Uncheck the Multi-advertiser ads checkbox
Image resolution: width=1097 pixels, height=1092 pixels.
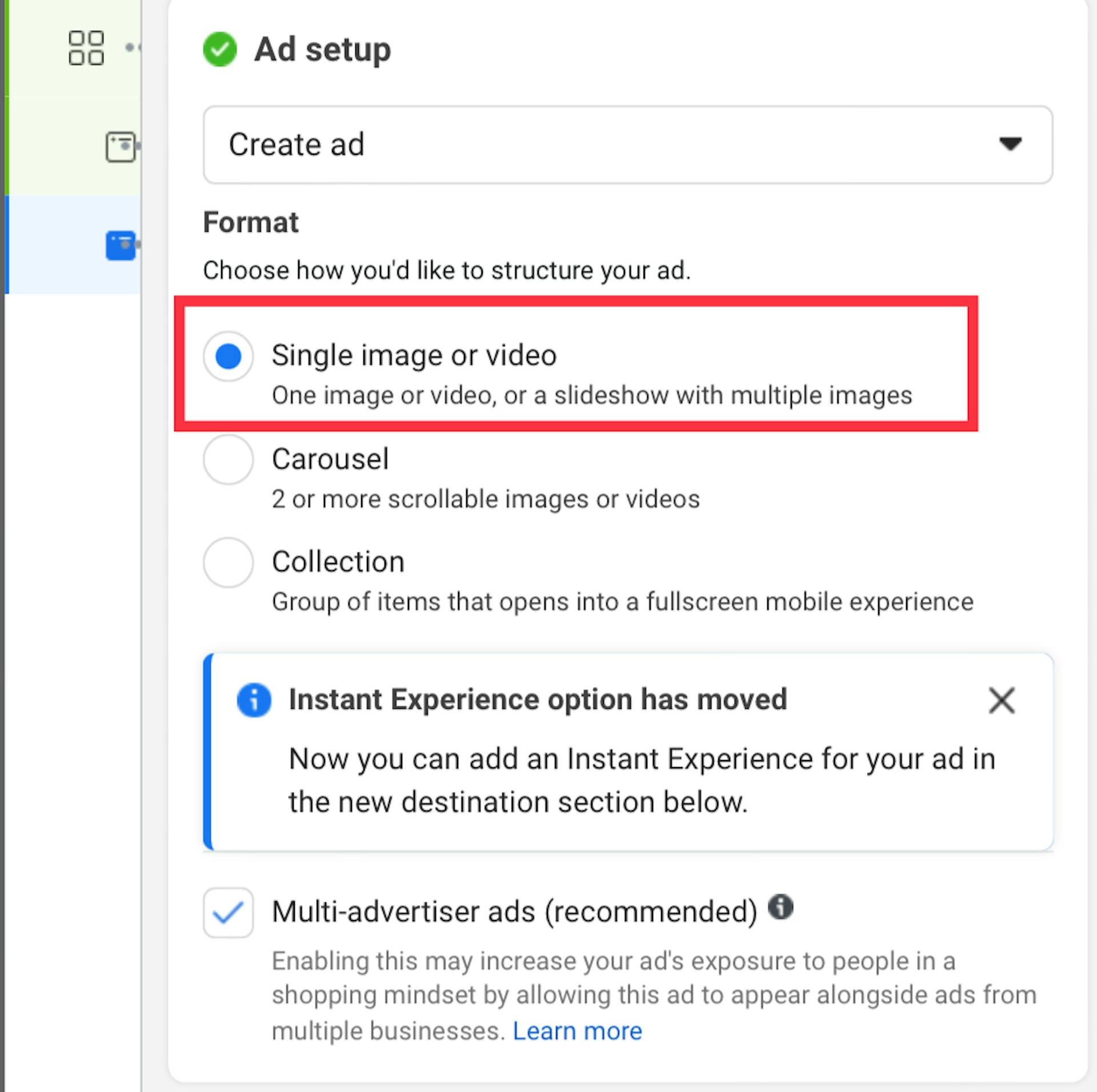pos(228,913)
